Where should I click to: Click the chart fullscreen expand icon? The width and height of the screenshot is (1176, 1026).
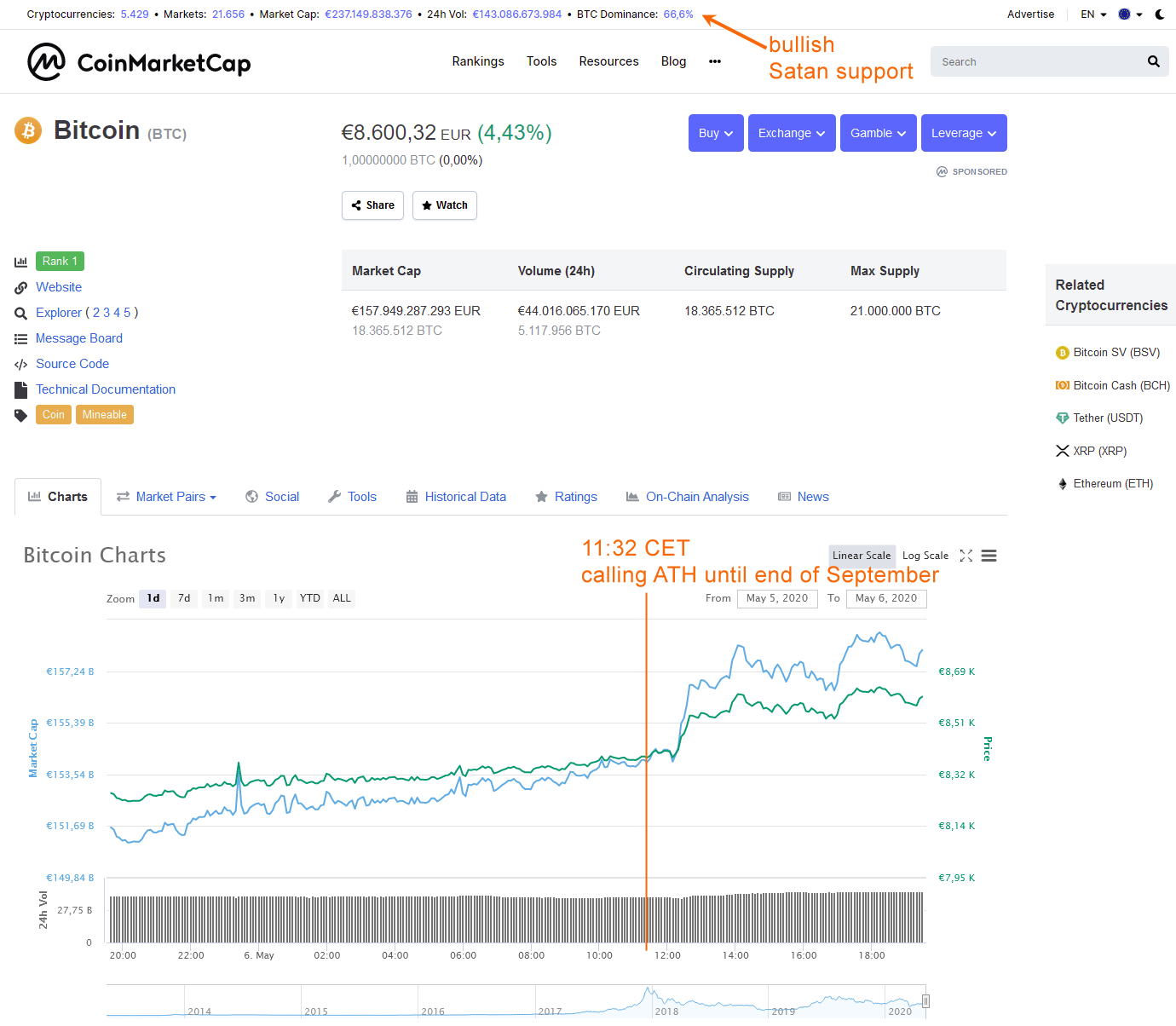pos(966,556)
